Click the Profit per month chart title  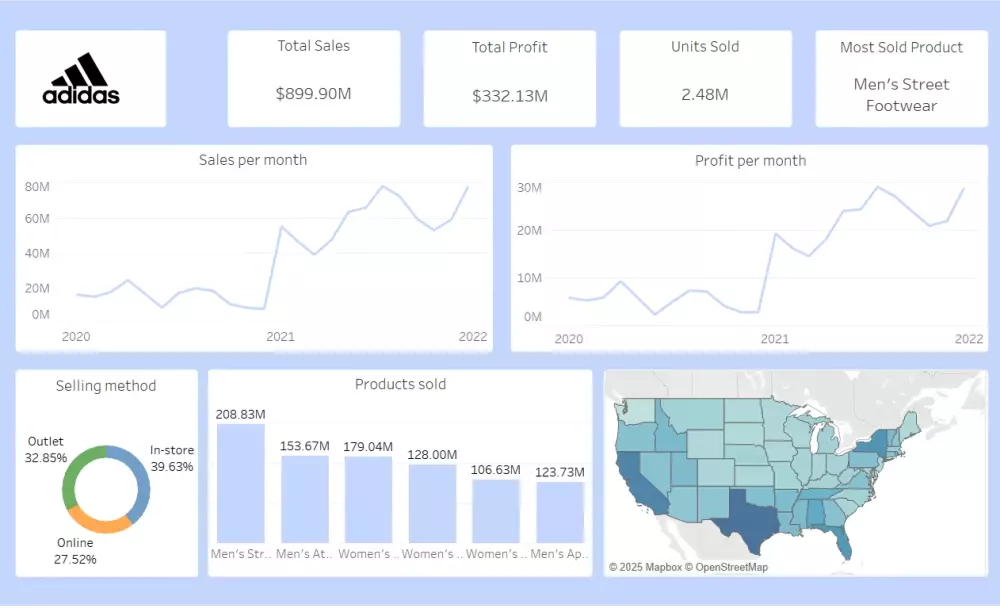coord(751,160)
